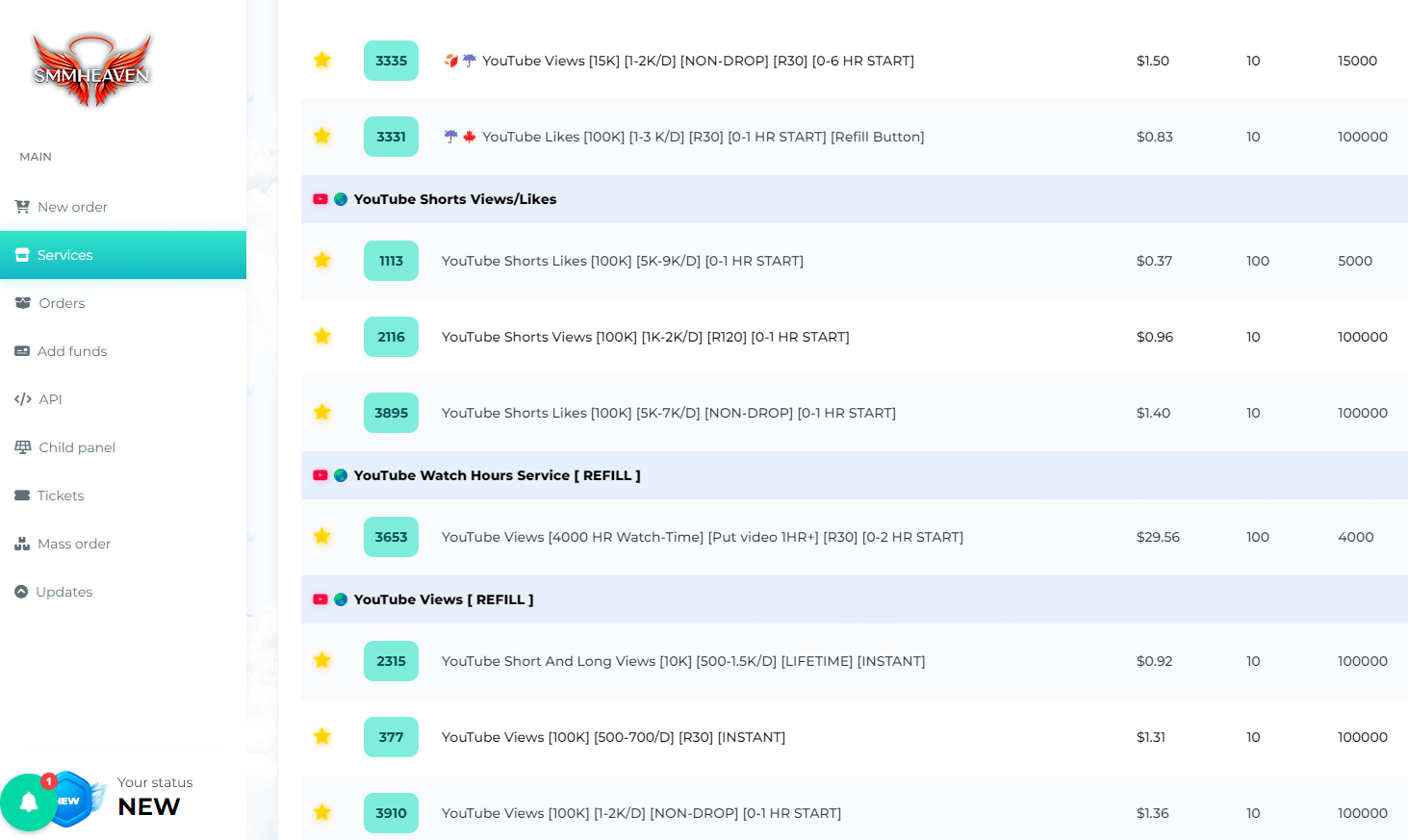
Task: Toggle favorite star for service 3335
Action: [x=322, y=61]
